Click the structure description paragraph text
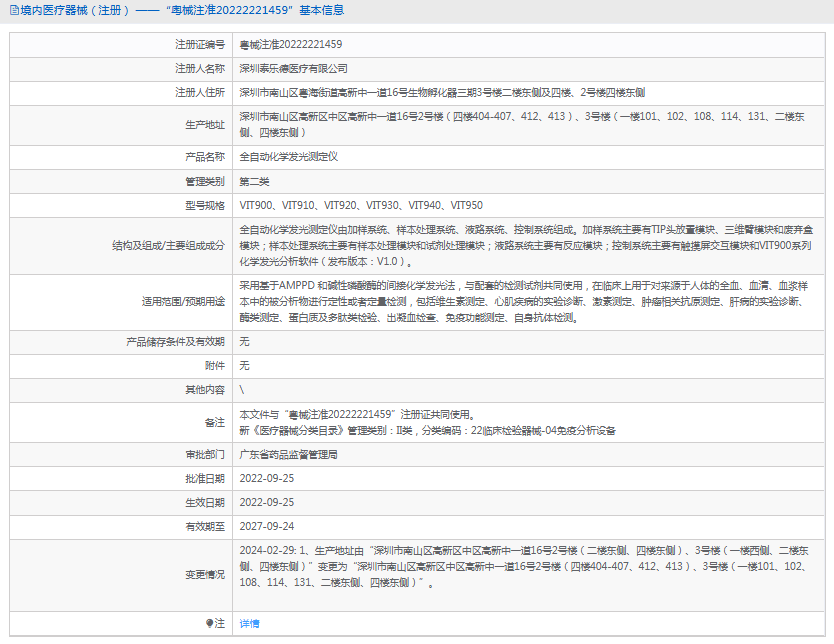The width and height of the screenshot is (834, 644). (527, 246)
